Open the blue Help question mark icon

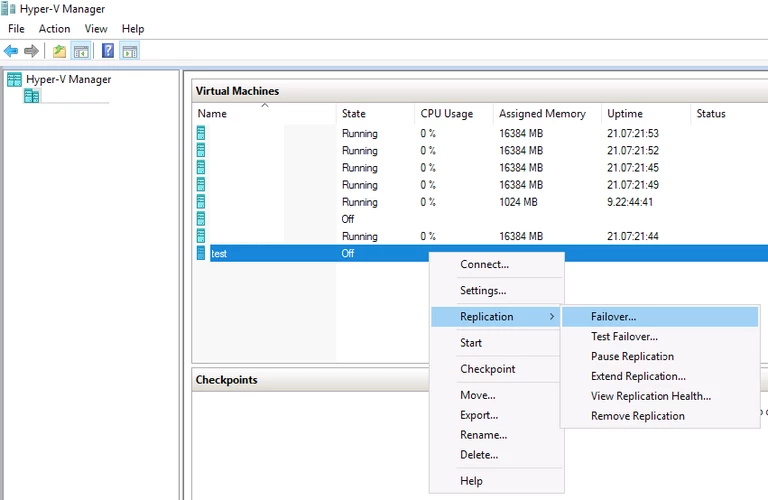coord(108,50)
